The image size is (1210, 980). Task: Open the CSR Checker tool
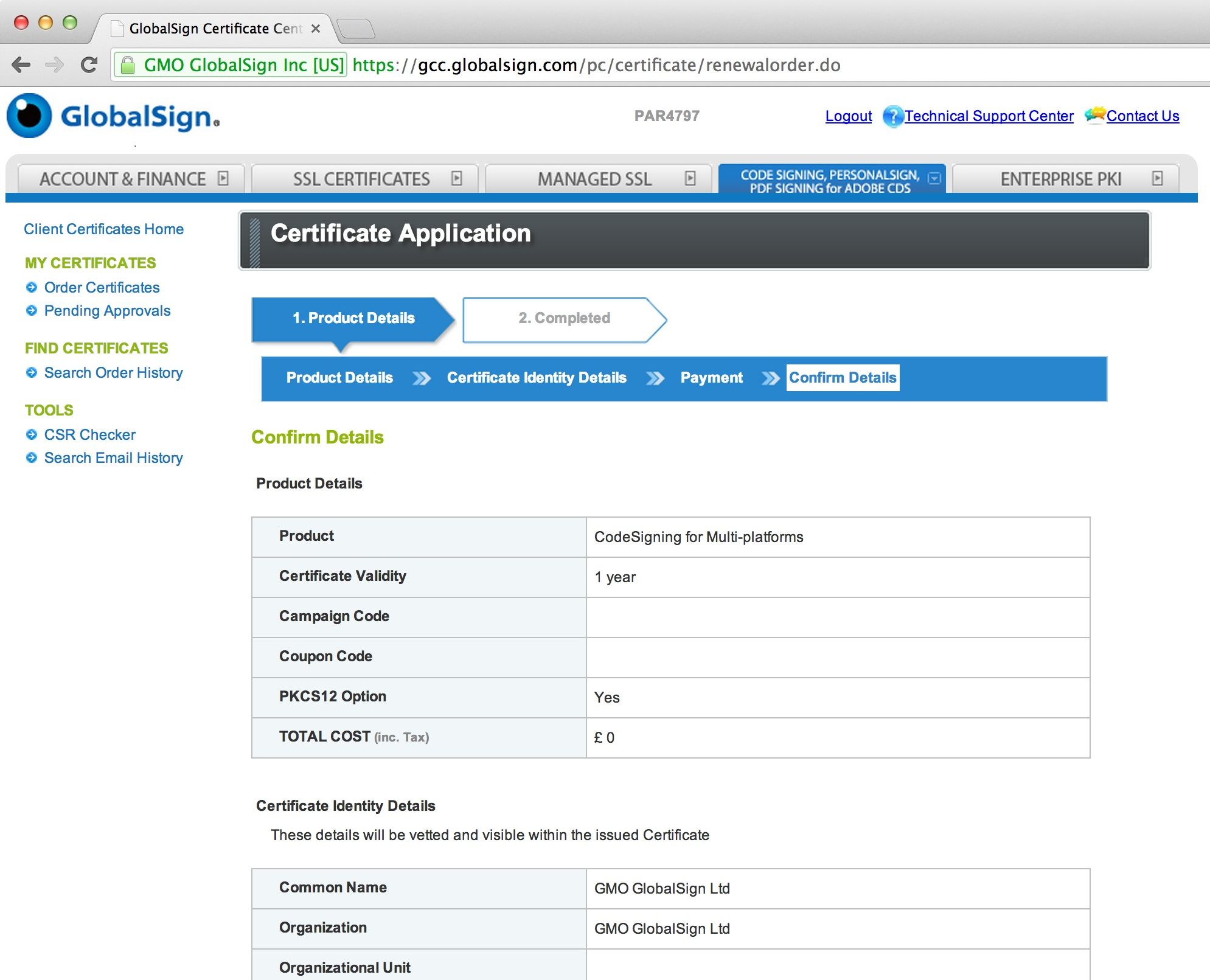click(x=89, y=435)
